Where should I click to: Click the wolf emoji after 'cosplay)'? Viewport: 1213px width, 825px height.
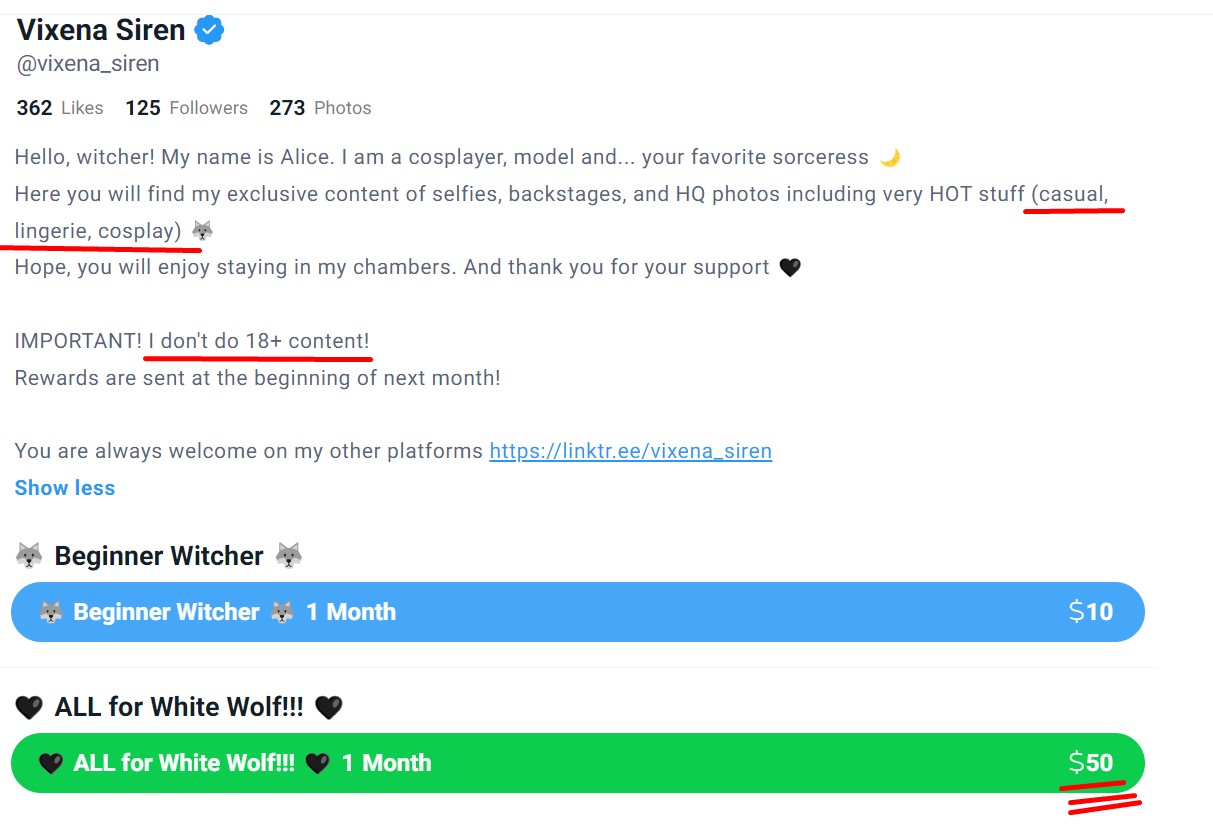[202, 232]
